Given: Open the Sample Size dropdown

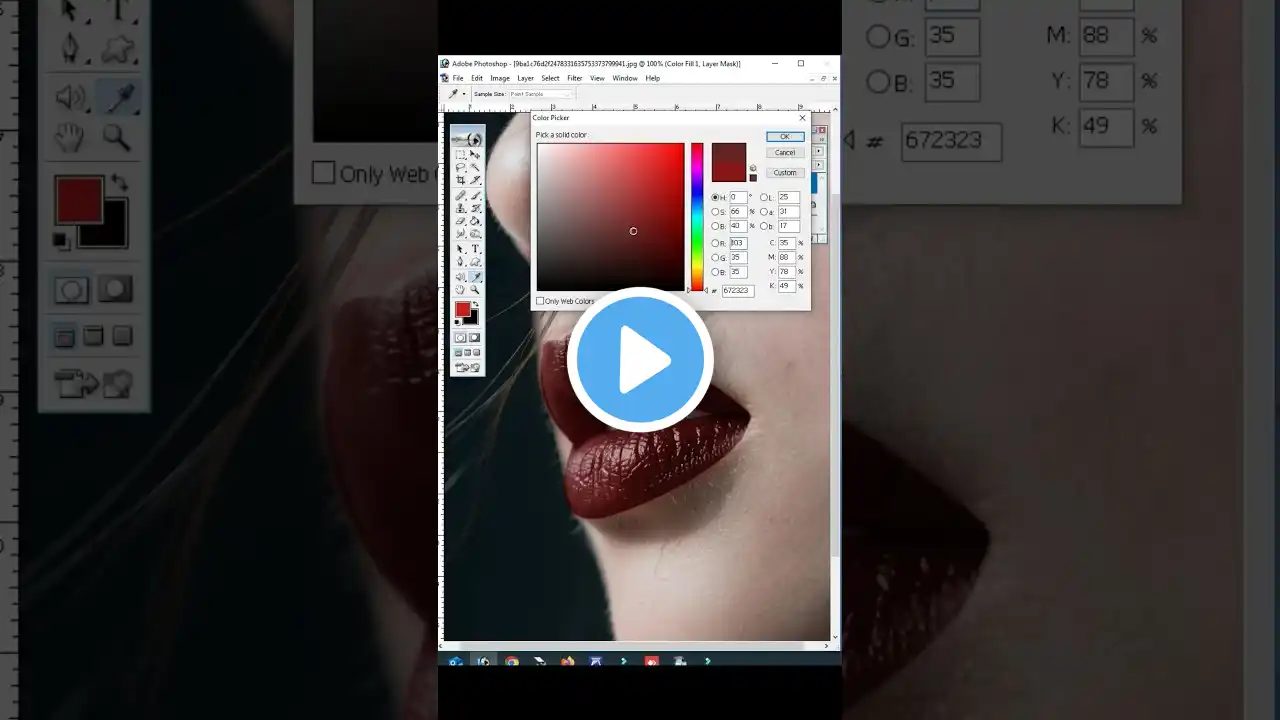Looking at the screenshot, I should 541,94.
